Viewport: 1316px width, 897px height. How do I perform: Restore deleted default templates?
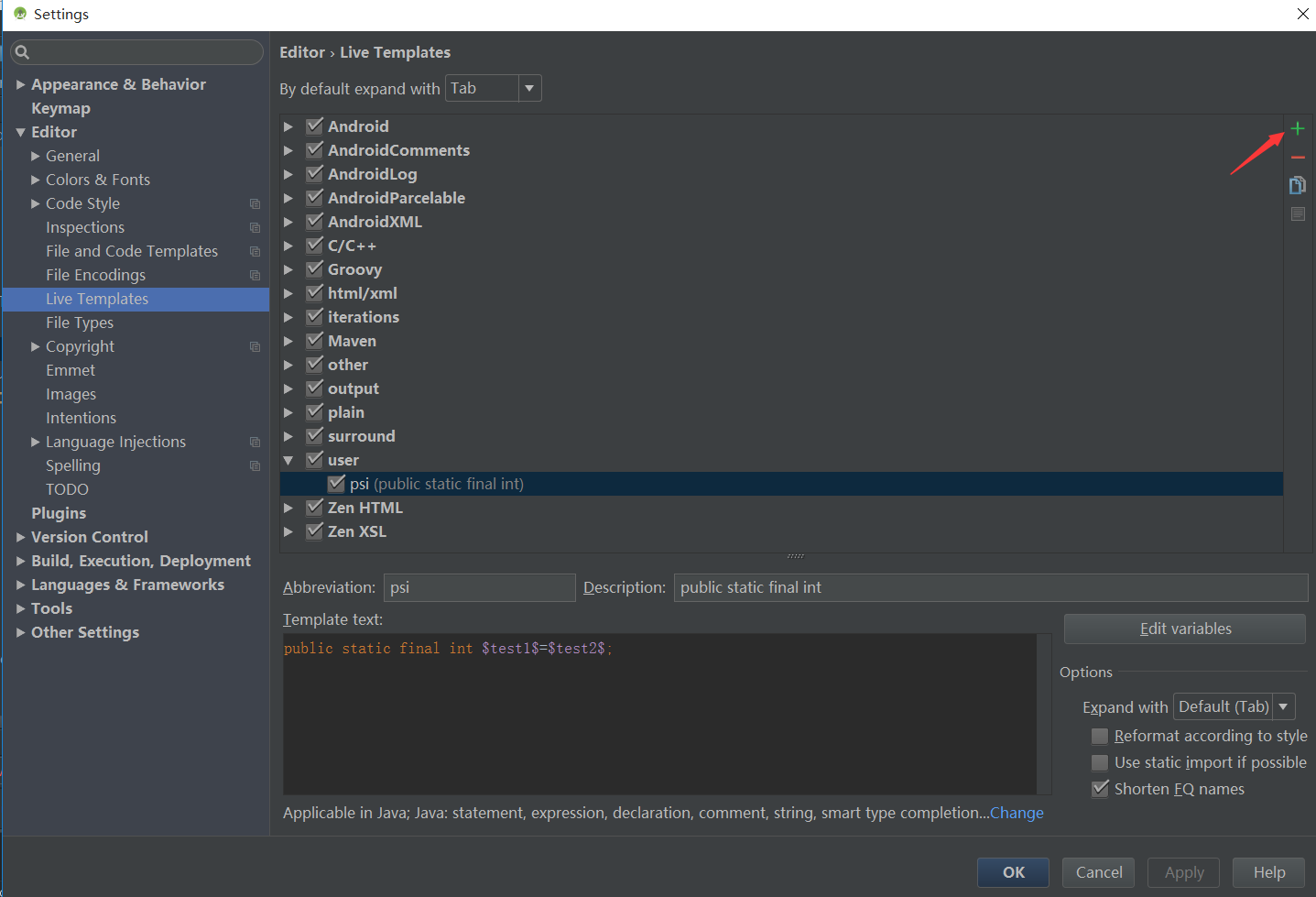pyautogui.click(x=1297, y=213)
